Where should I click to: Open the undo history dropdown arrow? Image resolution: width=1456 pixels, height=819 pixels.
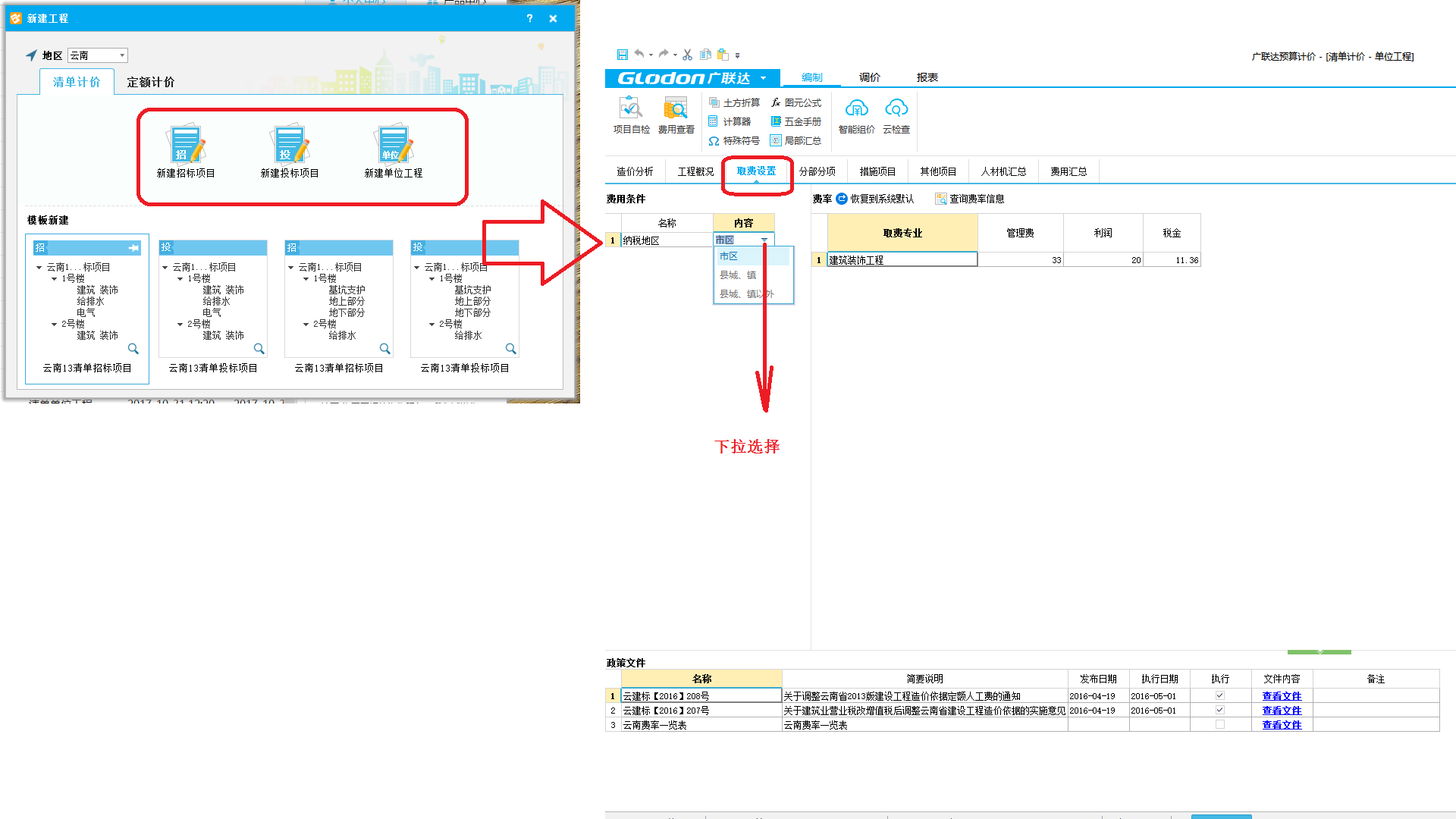651,55
